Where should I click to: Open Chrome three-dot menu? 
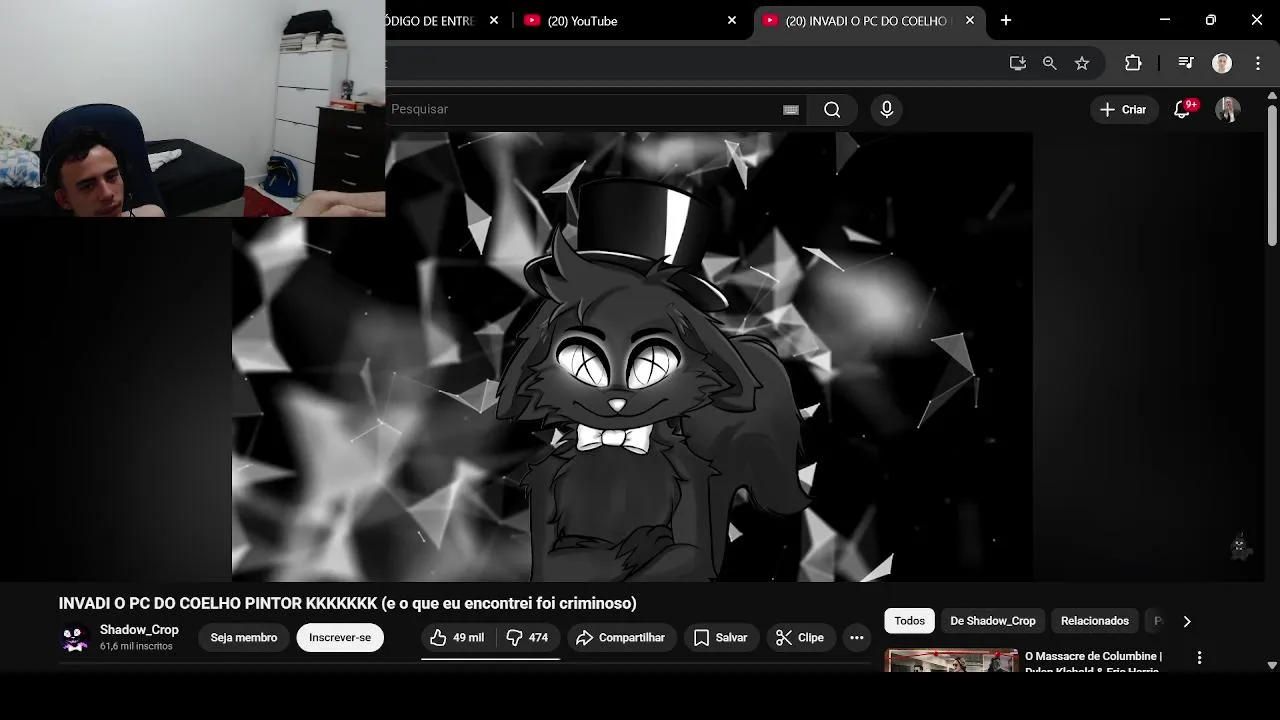1258,63
